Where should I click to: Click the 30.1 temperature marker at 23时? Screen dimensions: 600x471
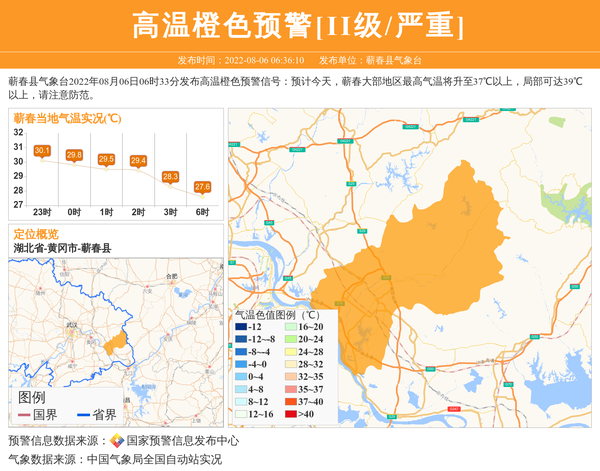coord(42,151)
